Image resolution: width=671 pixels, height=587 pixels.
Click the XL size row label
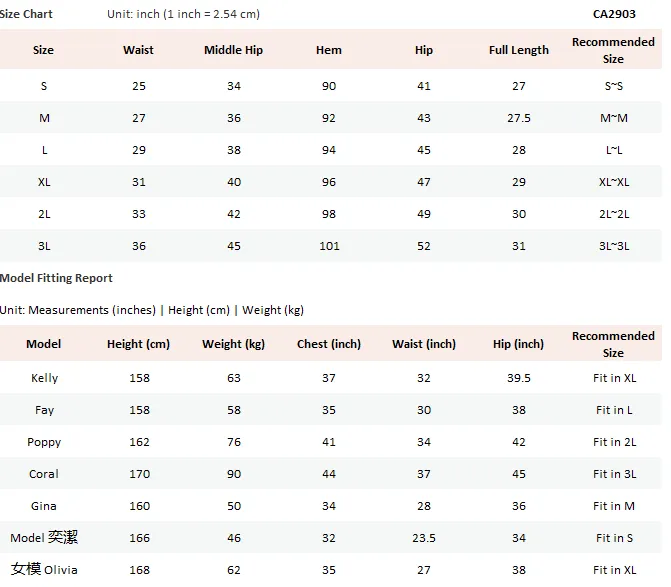(x=44, y=182)
